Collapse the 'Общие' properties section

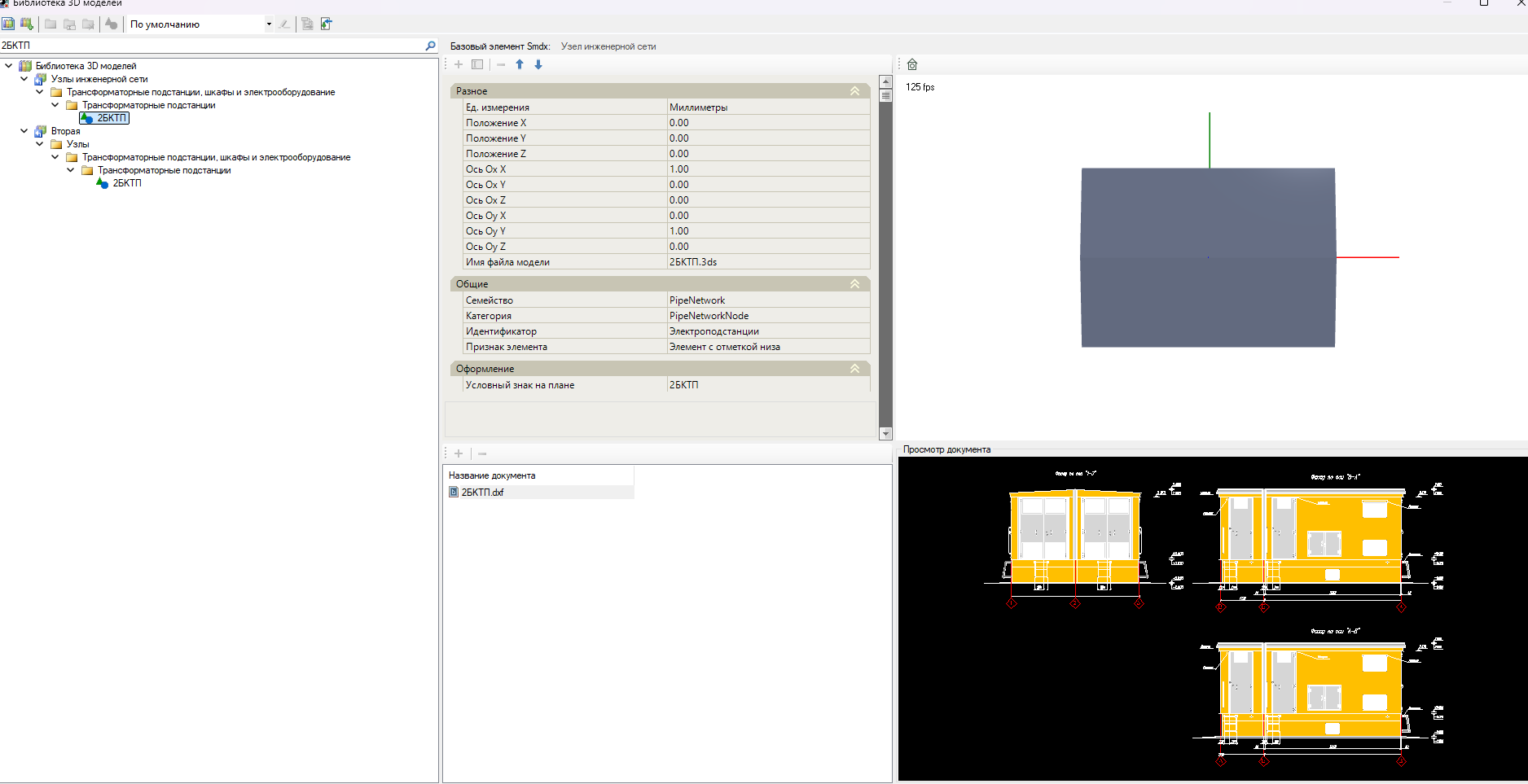854,284
